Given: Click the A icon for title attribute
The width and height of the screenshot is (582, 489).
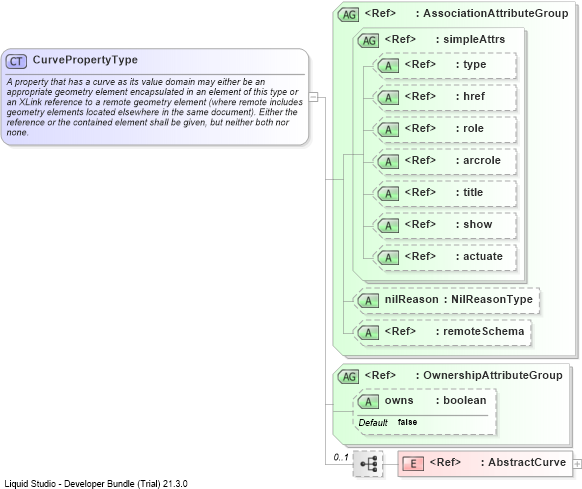Looking at the screenshot, I should tap(388, 193).
